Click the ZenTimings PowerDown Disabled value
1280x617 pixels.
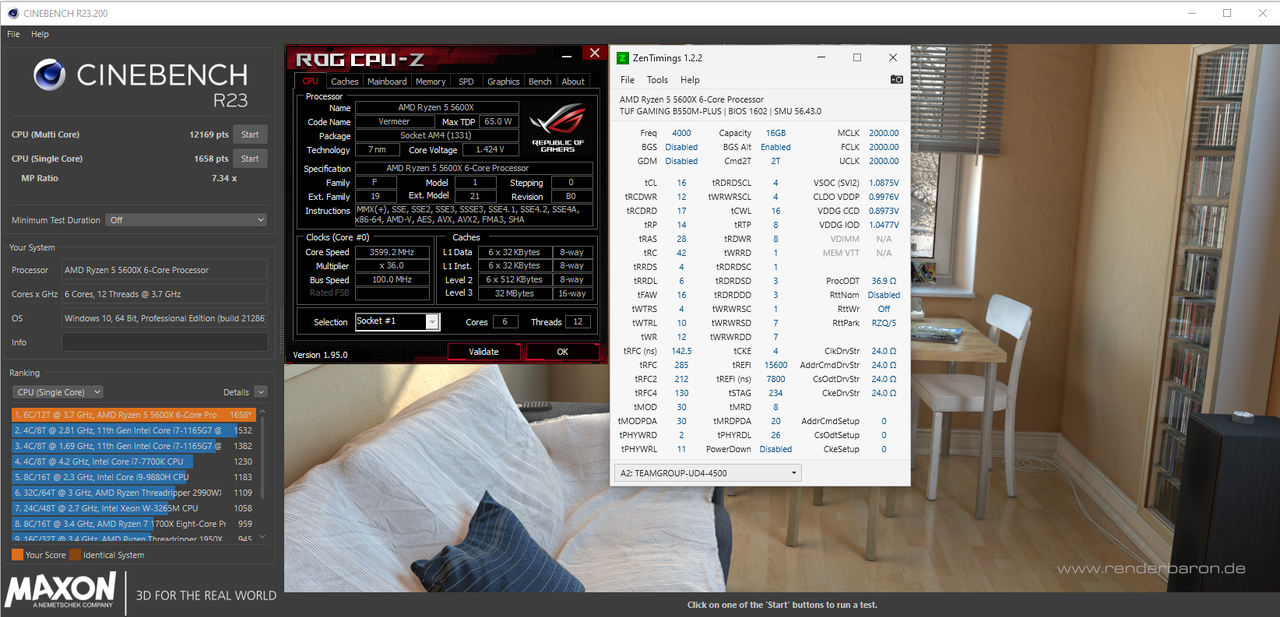coord(775,449)
